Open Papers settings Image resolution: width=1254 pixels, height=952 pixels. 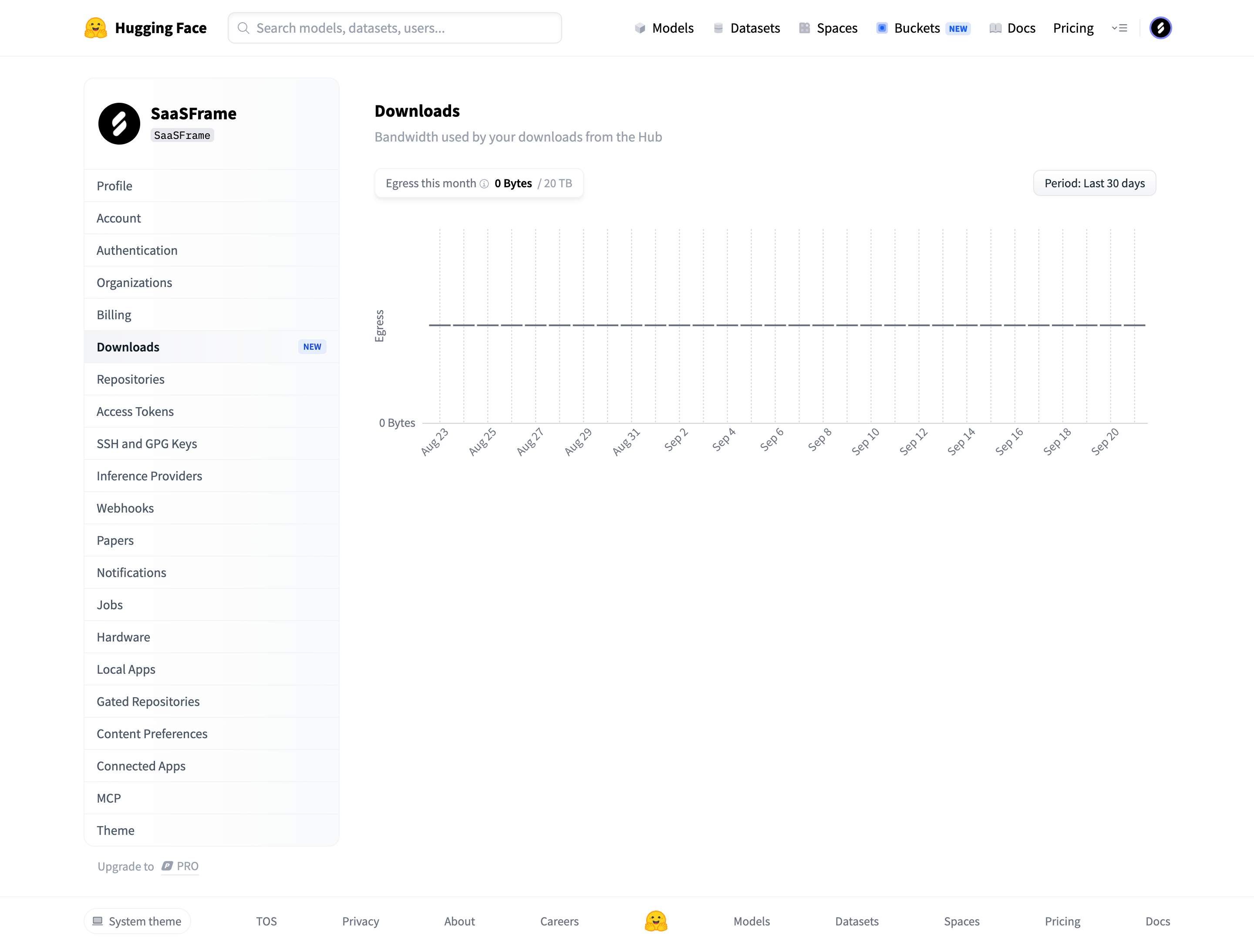(x=212, y=540)
